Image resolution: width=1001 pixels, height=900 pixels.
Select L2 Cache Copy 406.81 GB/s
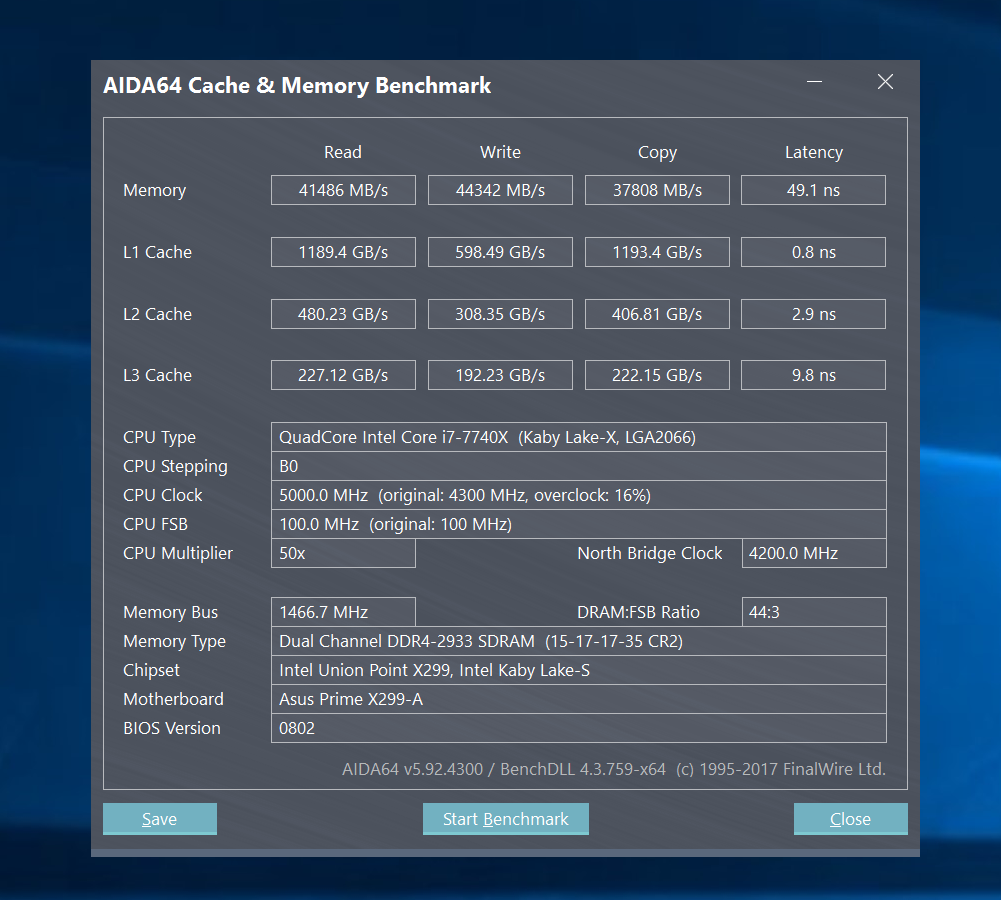657,314
